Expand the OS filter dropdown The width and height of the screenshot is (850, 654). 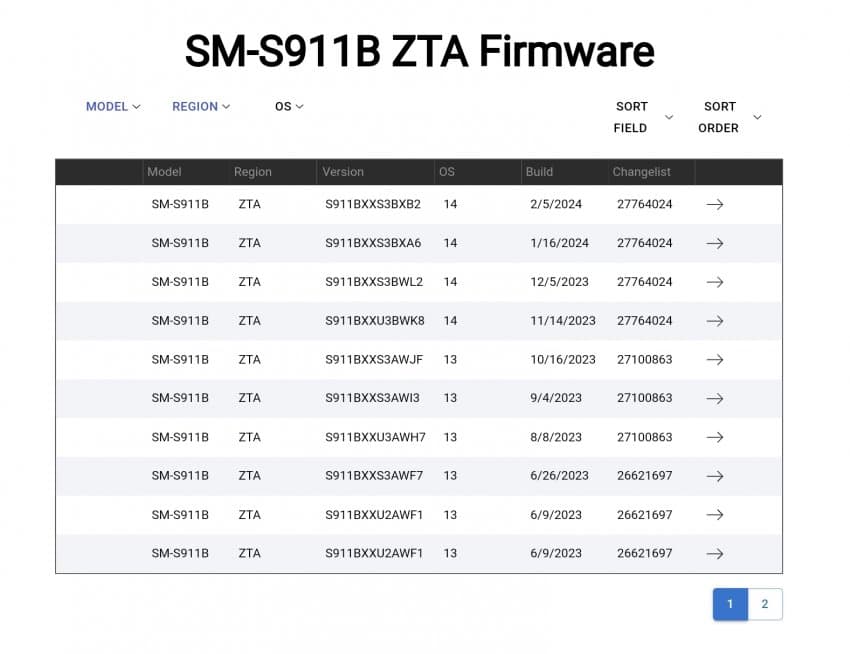point(289,107)
